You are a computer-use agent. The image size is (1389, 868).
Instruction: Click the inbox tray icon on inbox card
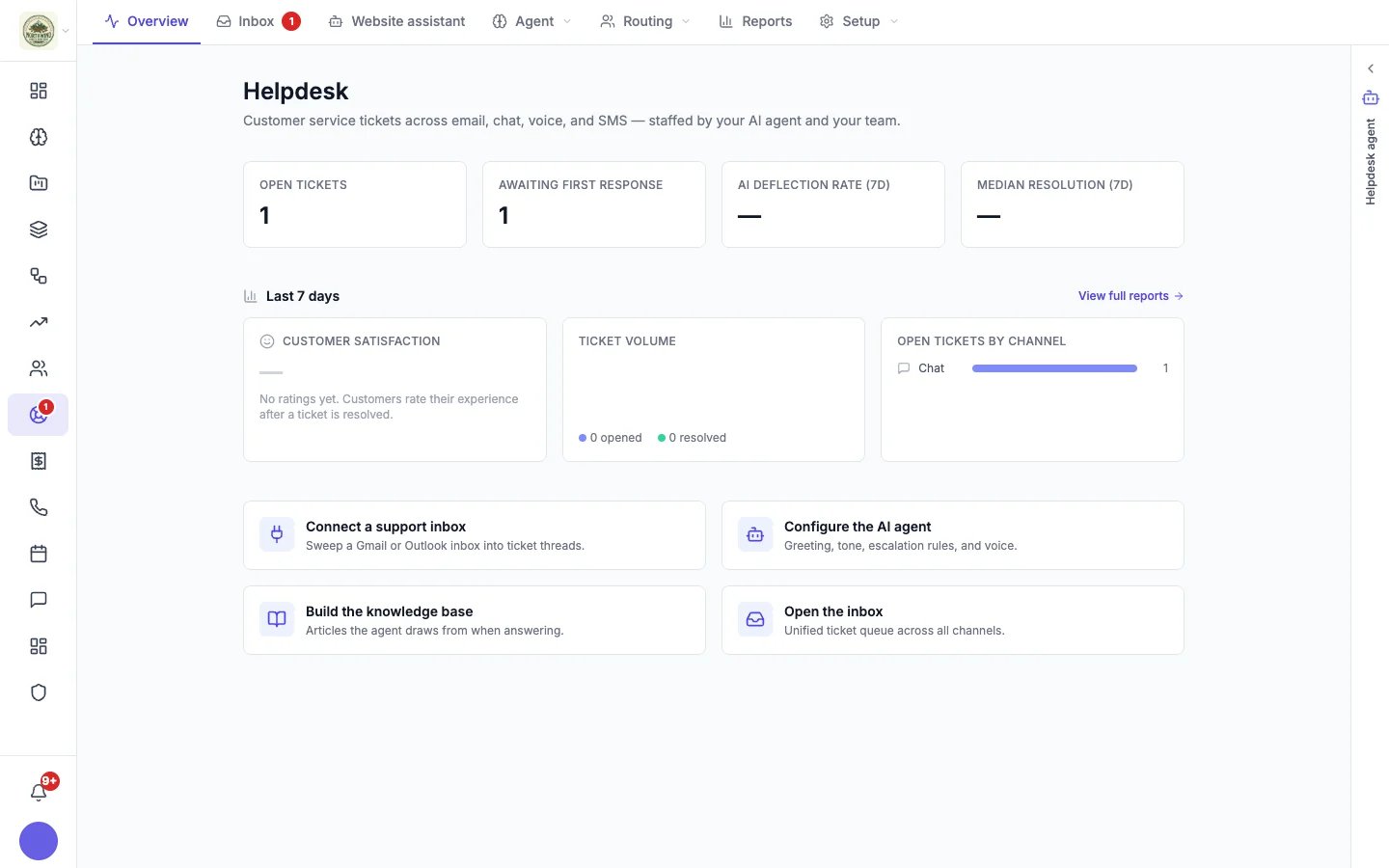click(755, 619)
